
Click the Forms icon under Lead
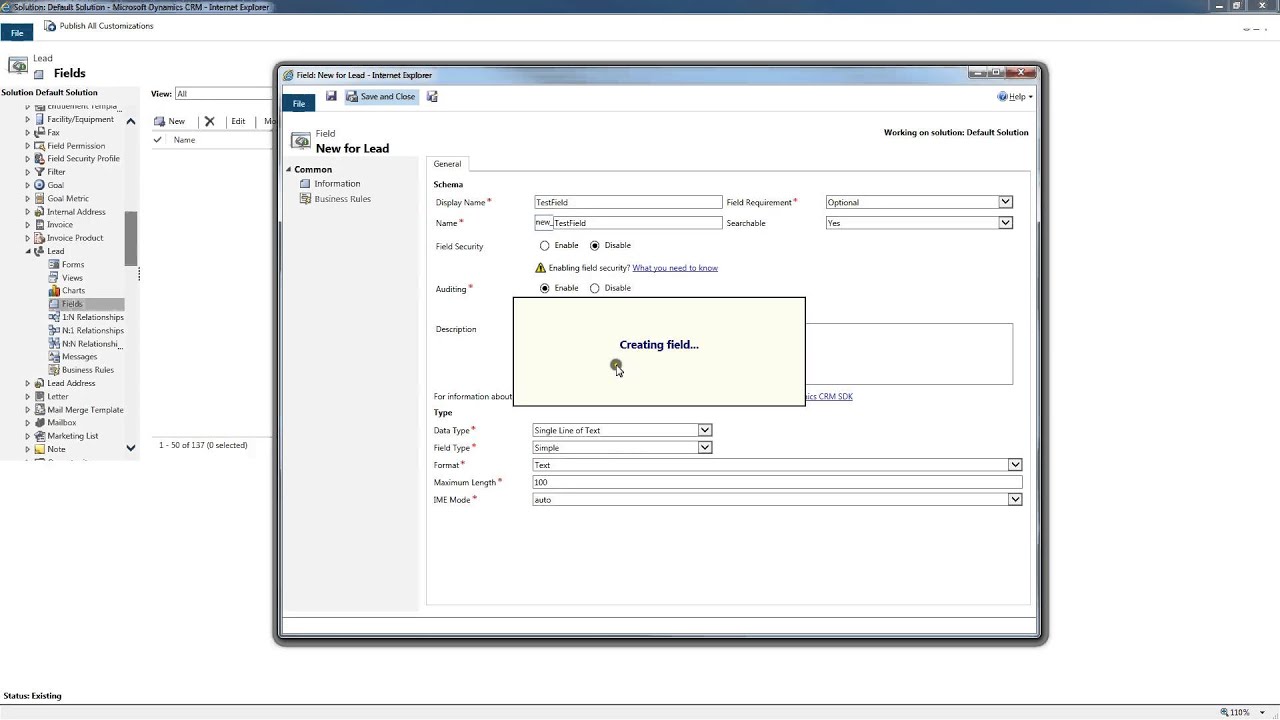click(x=54, y=264)
